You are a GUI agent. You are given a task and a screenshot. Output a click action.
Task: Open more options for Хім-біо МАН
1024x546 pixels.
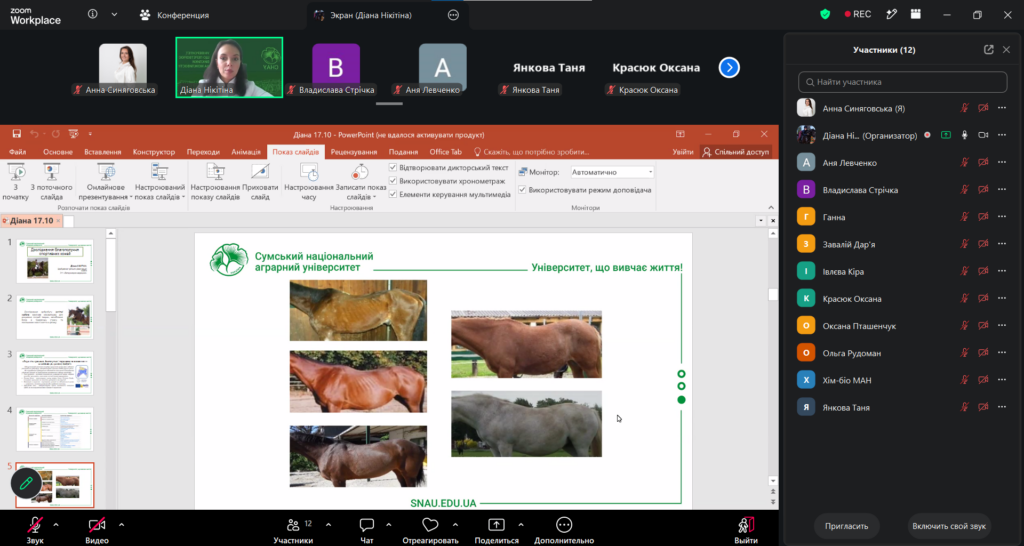[1002, 379]
